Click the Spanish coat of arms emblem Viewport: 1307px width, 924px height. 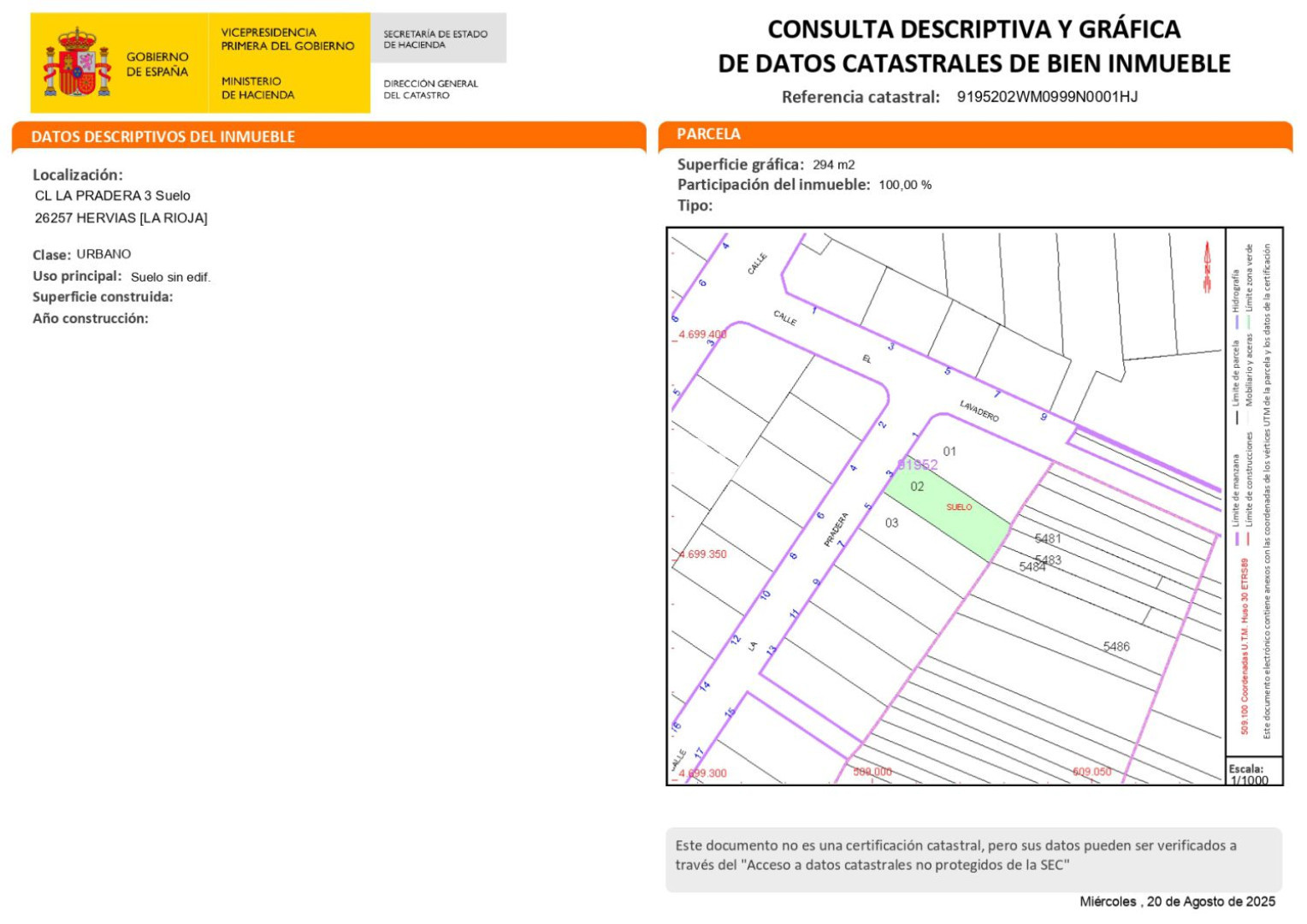click(x=77, y=62)
